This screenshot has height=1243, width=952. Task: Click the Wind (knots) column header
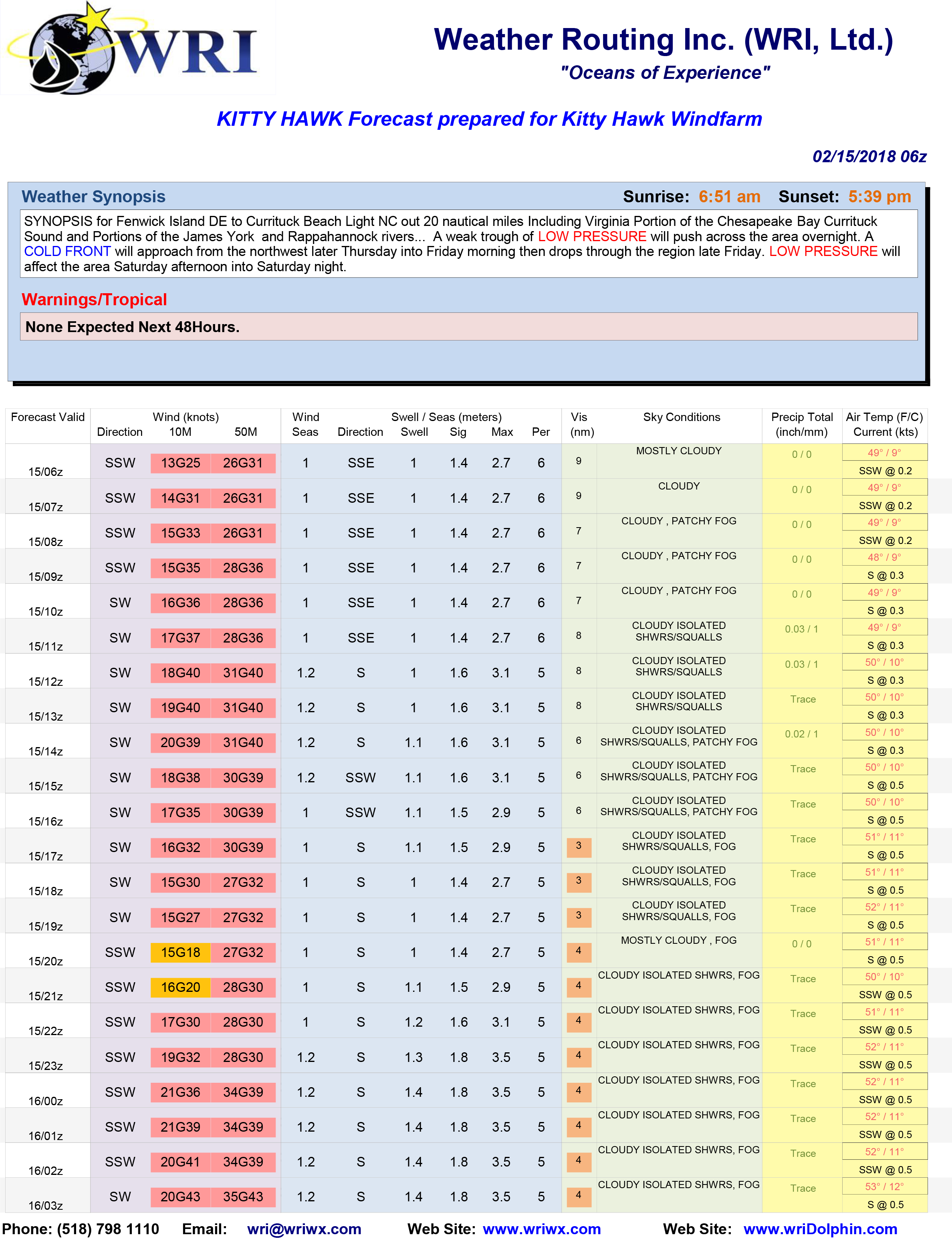[186, 417]
